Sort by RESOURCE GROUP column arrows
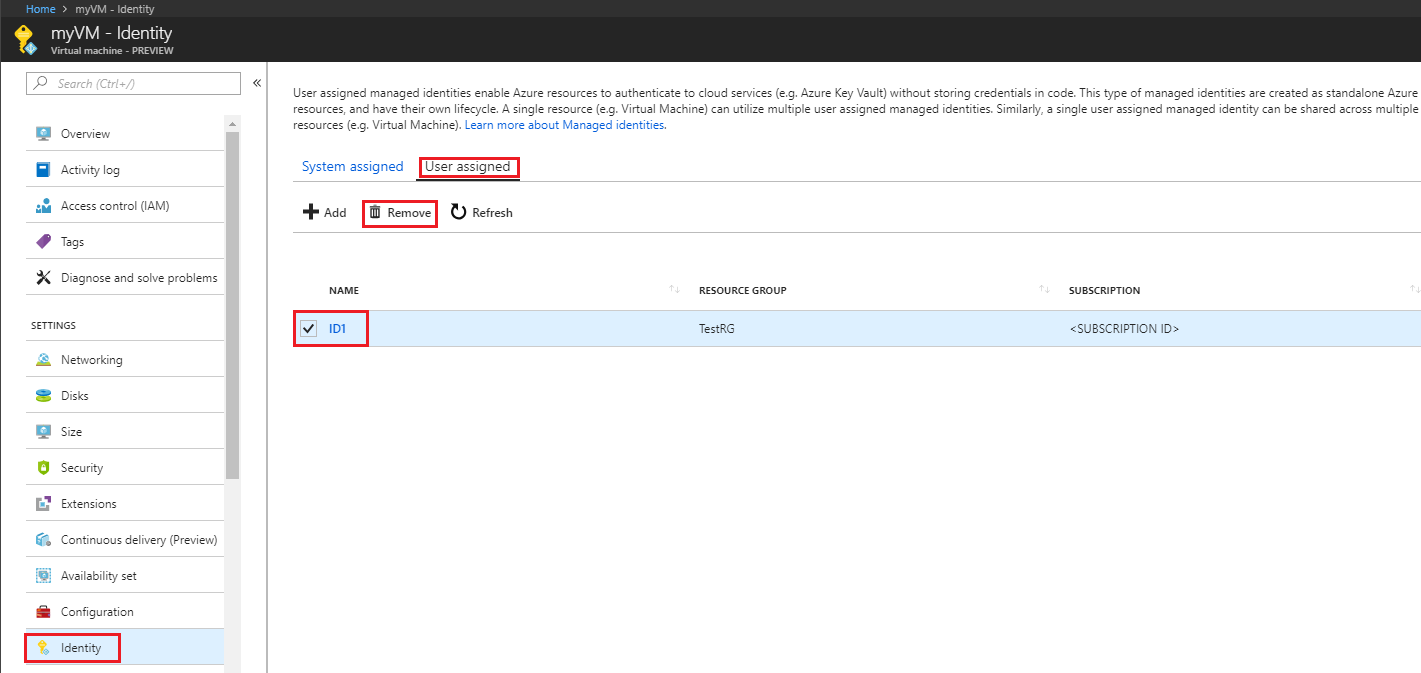This screenshot has height=673, width=1421. [x=1044, y=290]
